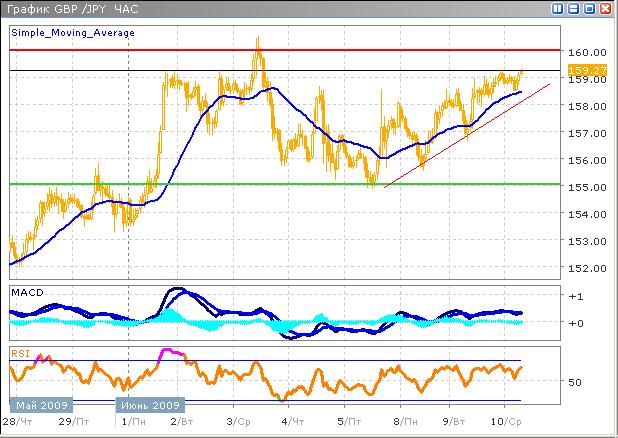Click the 4/Чт date label
618x438 pixels.
coord(293,421)
